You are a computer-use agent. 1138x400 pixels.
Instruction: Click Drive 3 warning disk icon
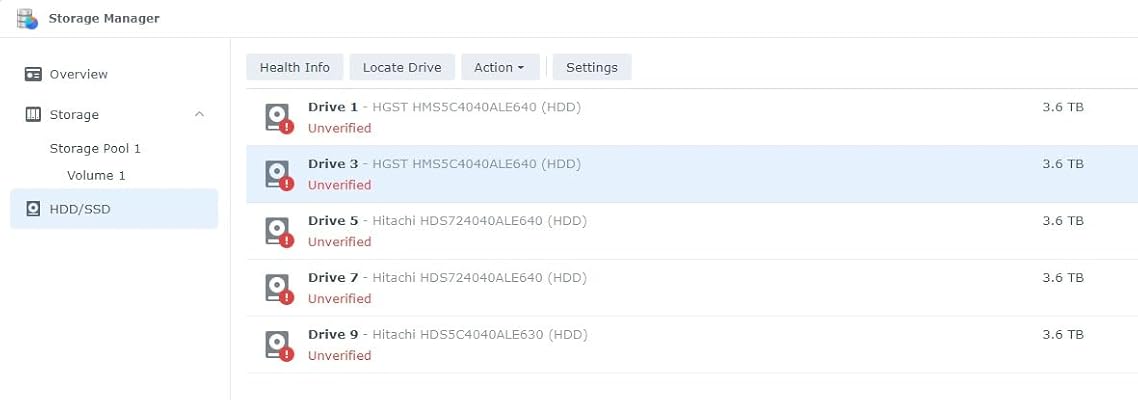click(x=278, y=175)
